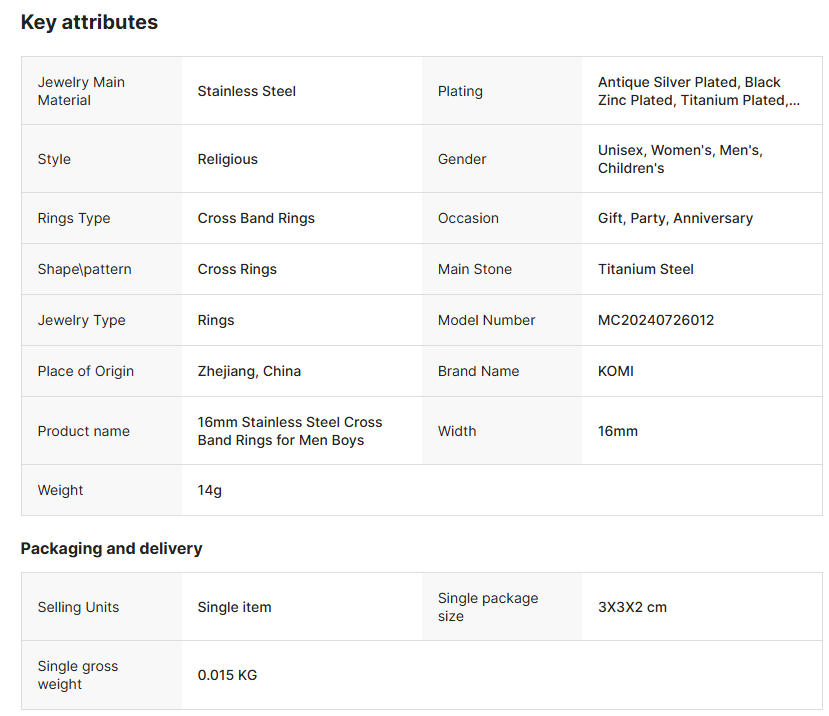Image resolution: width=829 pixels, height=716 pixels.
Task: Select the 0.015 KG gross weight
Action: 227,675
